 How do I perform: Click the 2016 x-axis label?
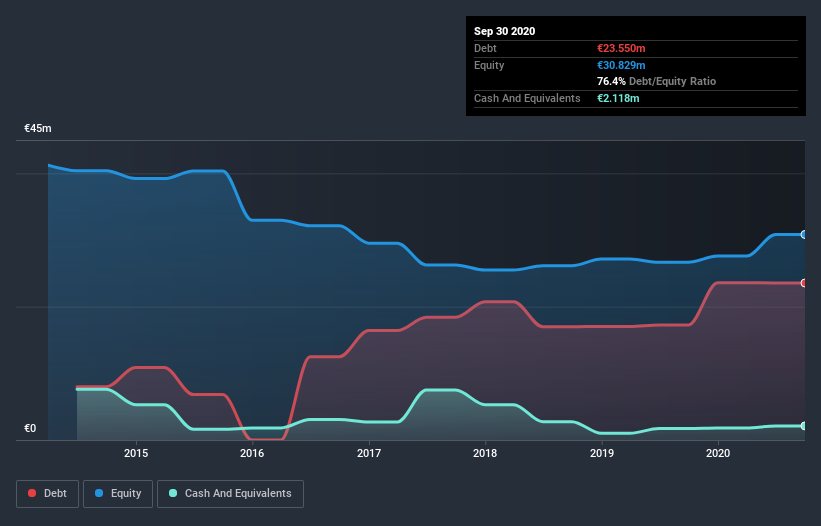(252, 453)
